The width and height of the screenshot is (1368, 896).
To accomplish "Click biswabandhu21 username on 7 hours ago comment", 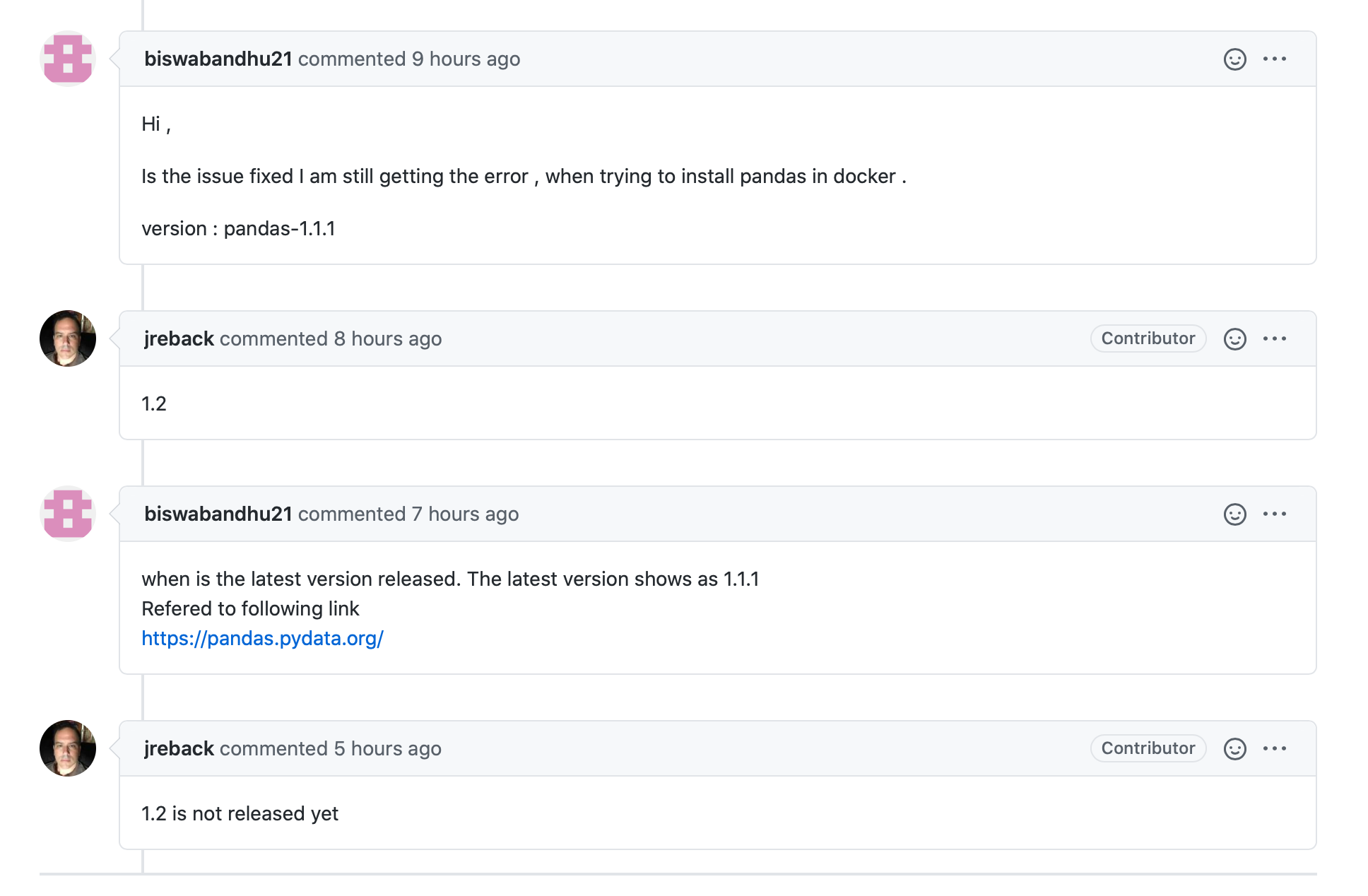I will coord(218,514).
